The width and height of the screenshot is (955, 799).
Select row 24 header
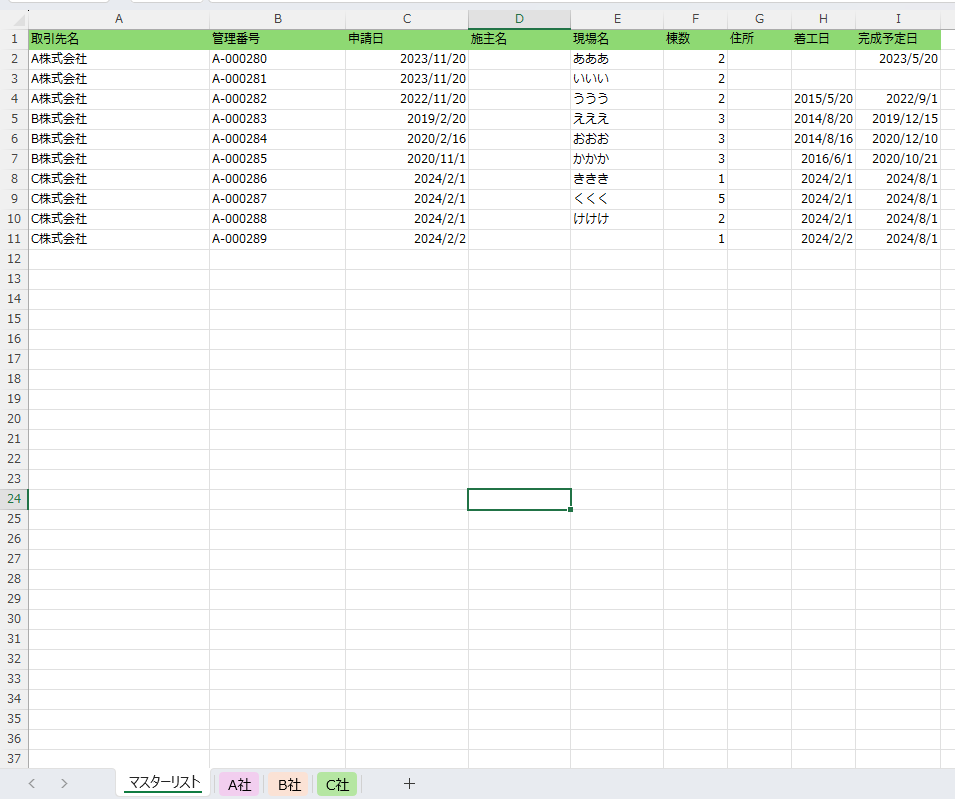14,499
